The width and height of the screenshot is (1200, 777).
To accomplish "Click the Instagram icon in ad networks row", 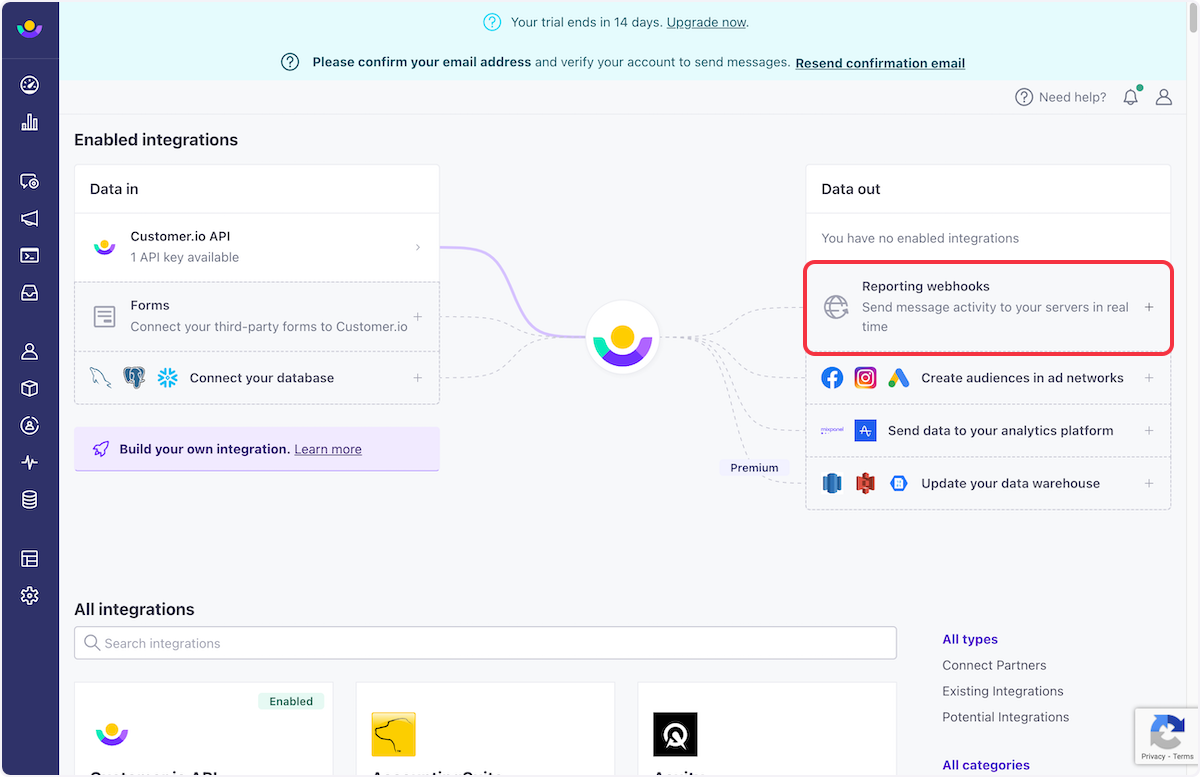I will point(866,378).
